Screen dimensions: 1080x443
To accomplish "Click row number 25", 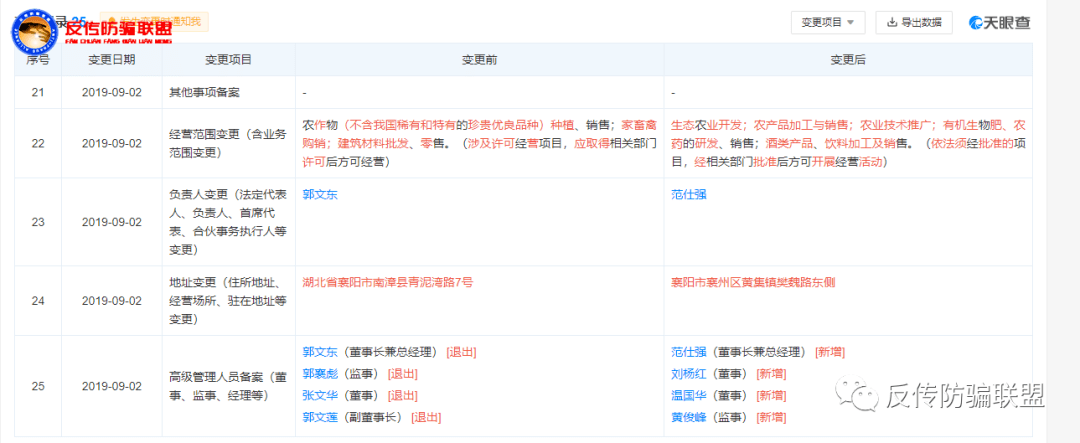I will coord(38,386).
